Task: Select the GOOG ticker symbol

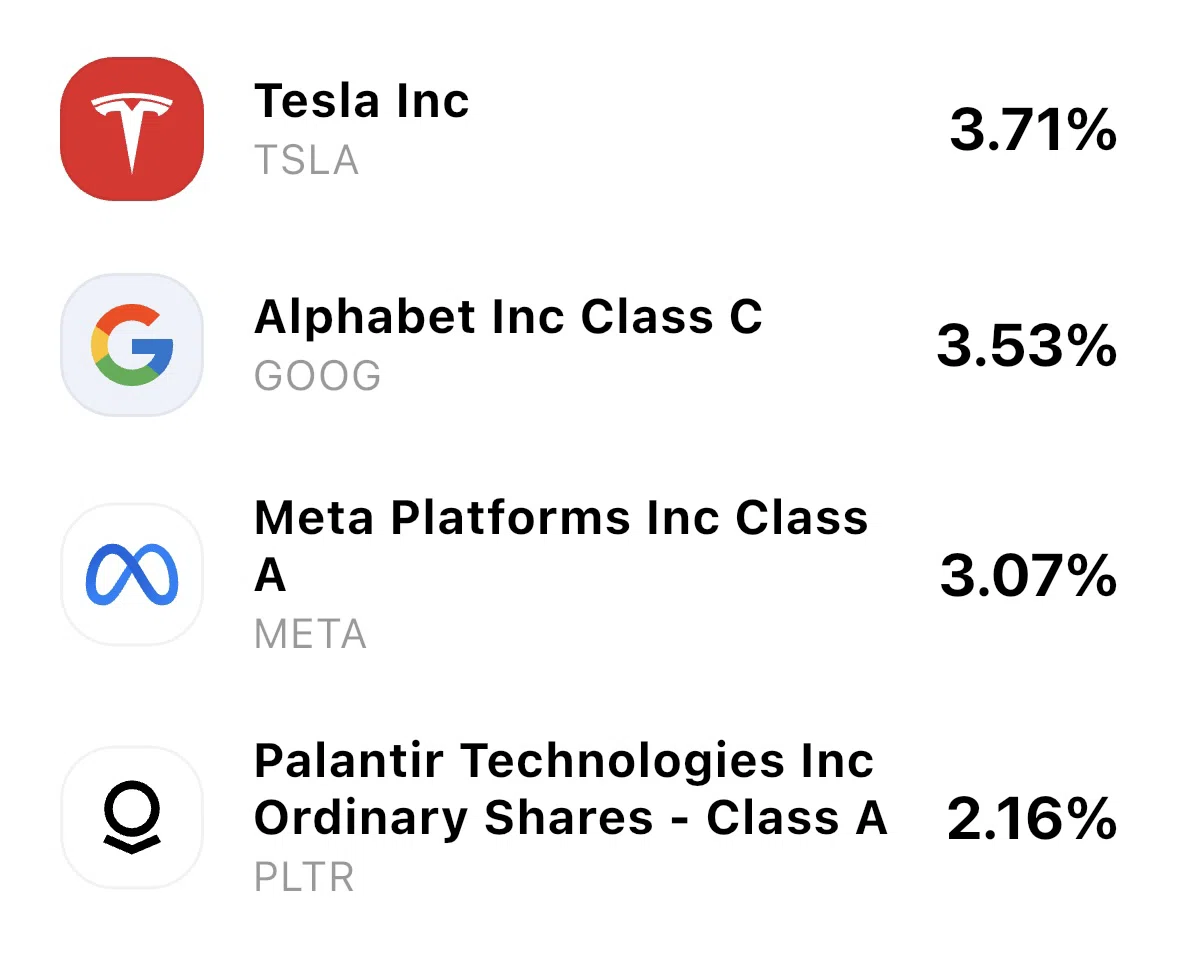Action: tap(317, 375)
